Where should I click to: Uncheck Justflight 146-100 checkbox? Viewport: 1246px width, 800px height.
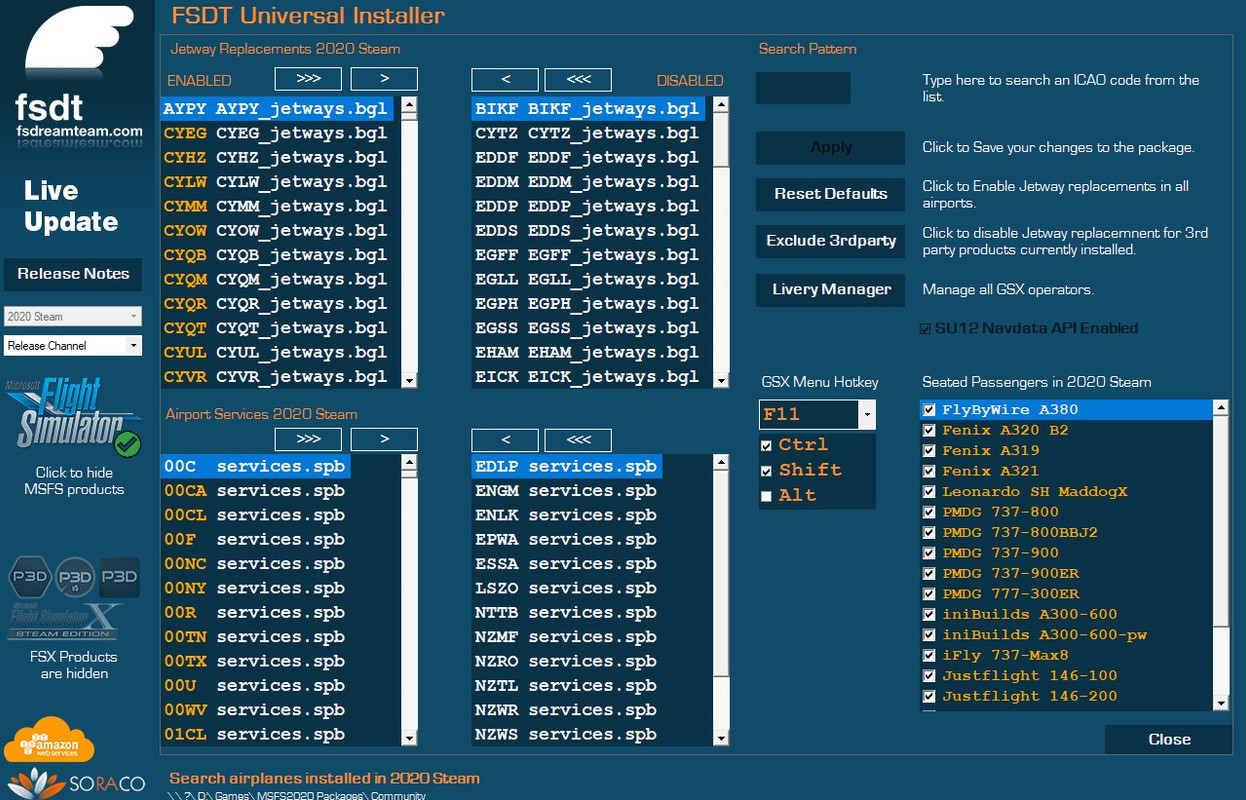(930, 675)
